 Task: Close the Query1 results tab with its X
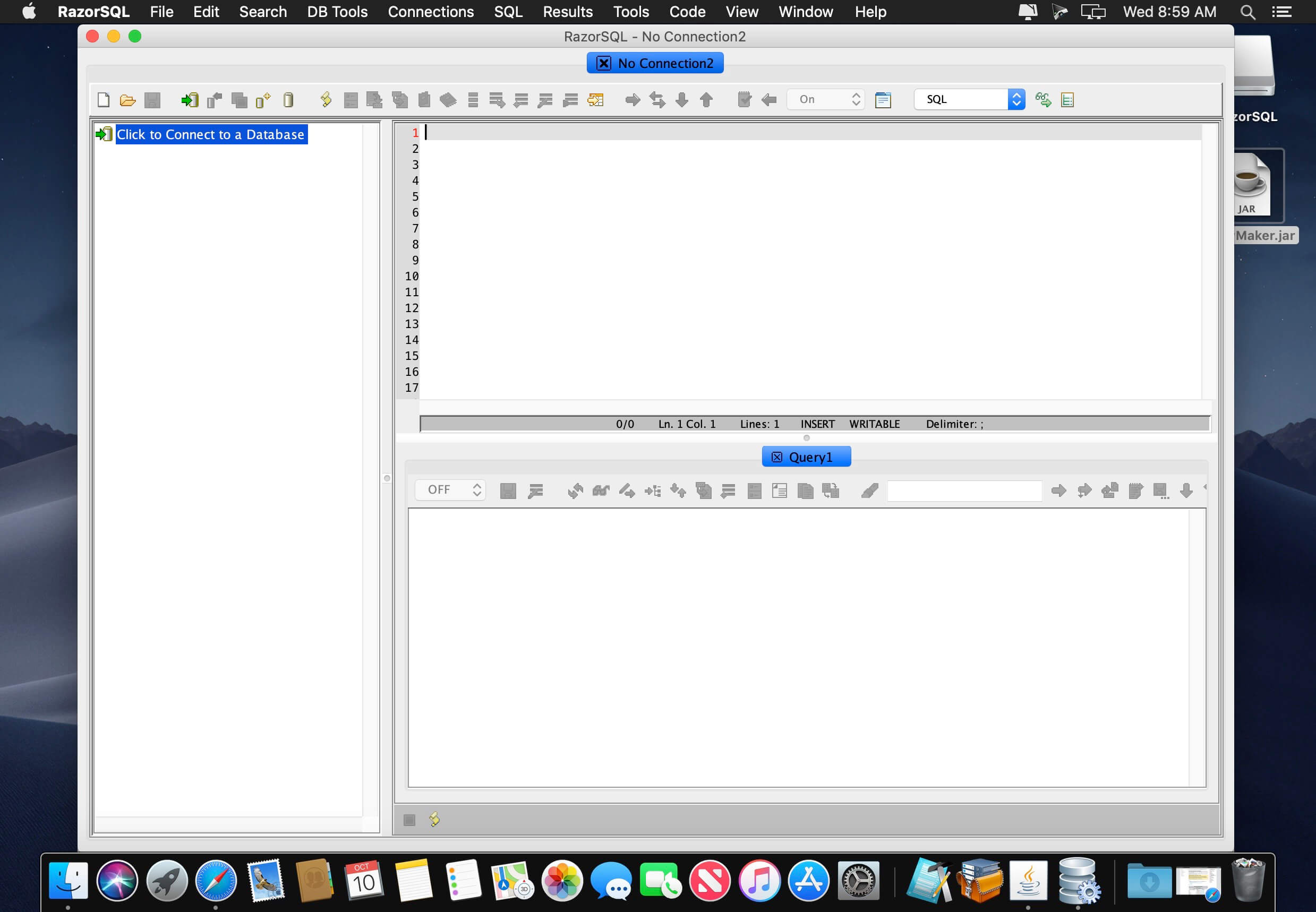tap(776, 457)
